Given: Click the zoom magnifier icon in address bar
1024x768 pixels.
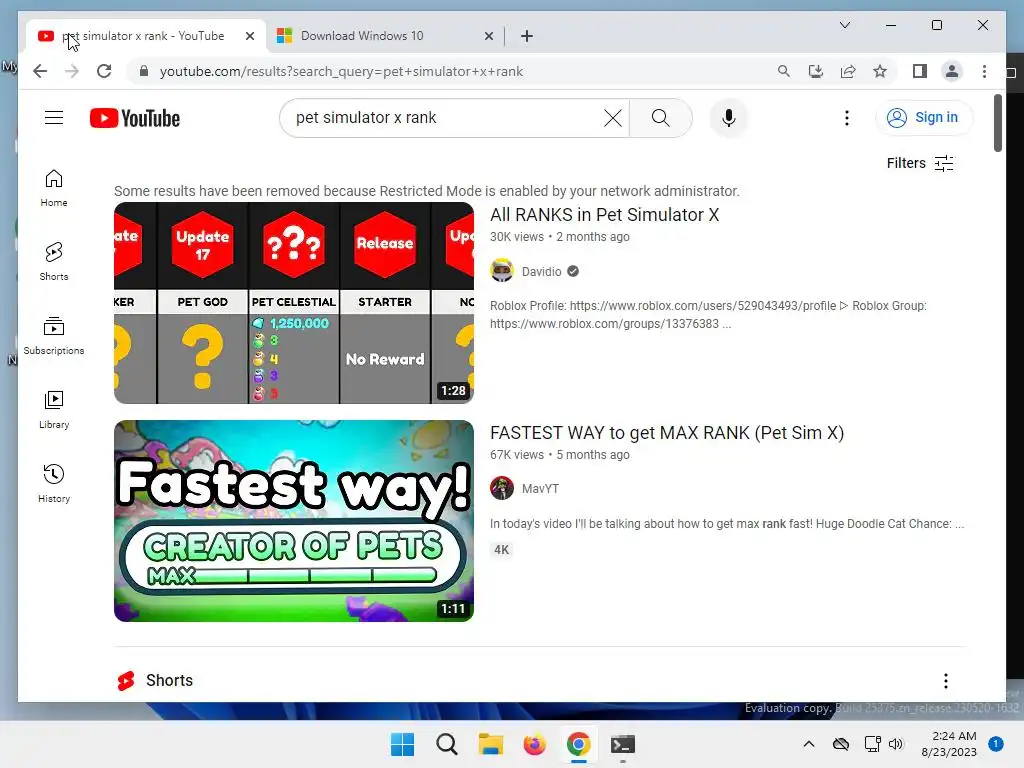Looking at the screenshot, I should [784, 71].
